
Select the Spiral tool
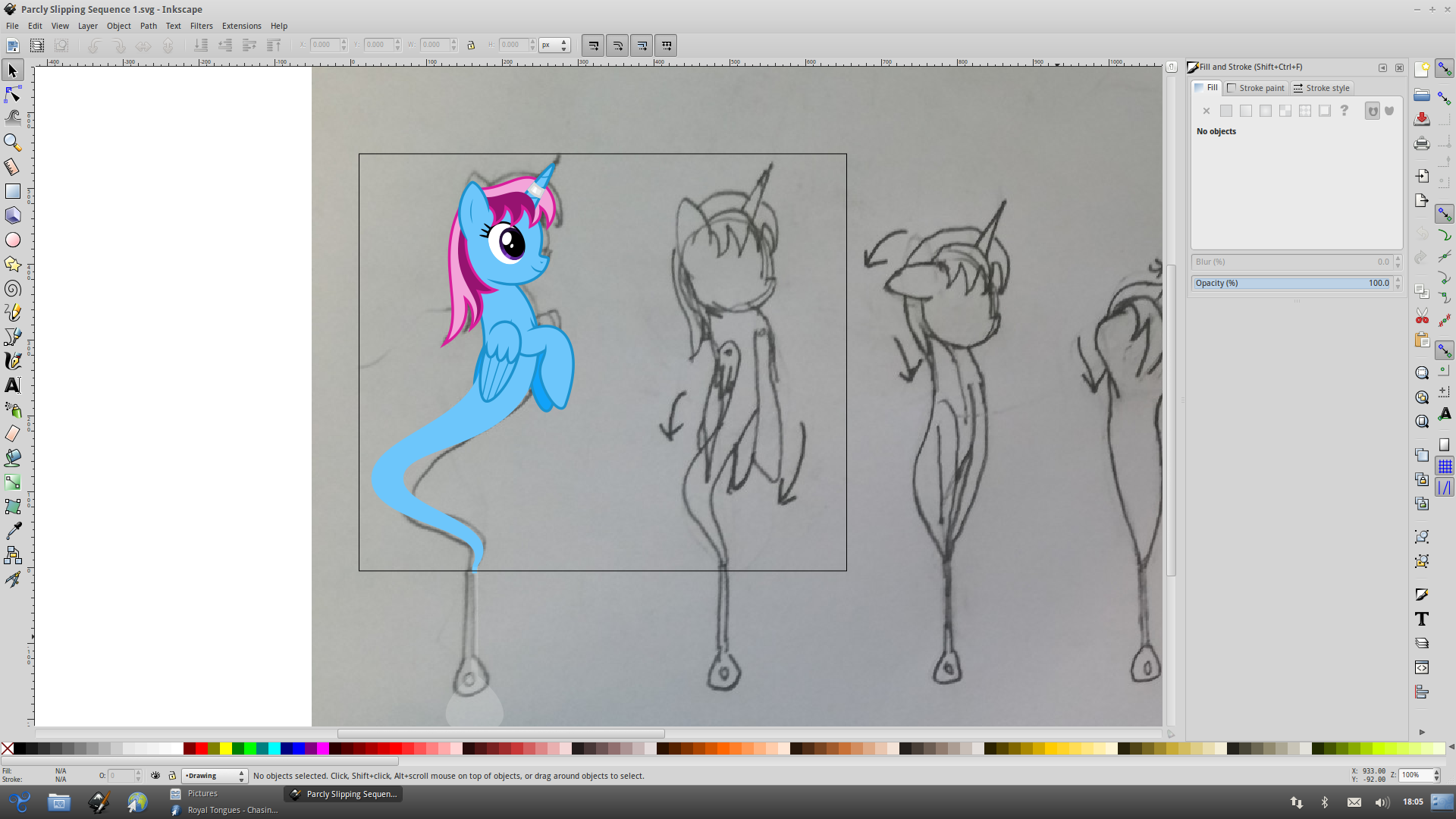(x=13, y=288)
